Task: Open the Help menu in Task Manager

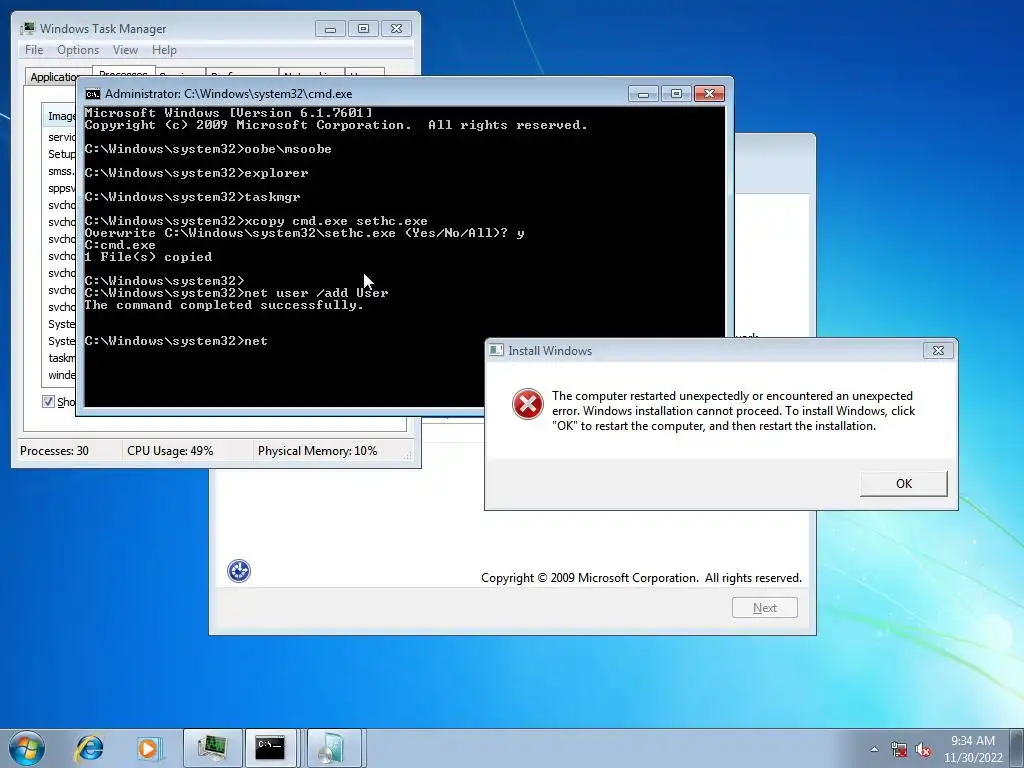Action: [164, 50]
